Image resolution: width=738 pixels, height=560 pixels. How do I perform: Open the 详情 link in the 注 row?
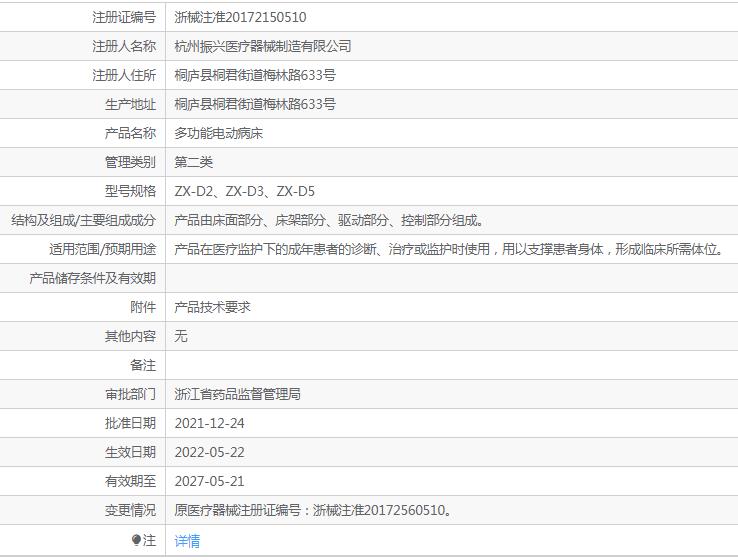click(187, 541)
